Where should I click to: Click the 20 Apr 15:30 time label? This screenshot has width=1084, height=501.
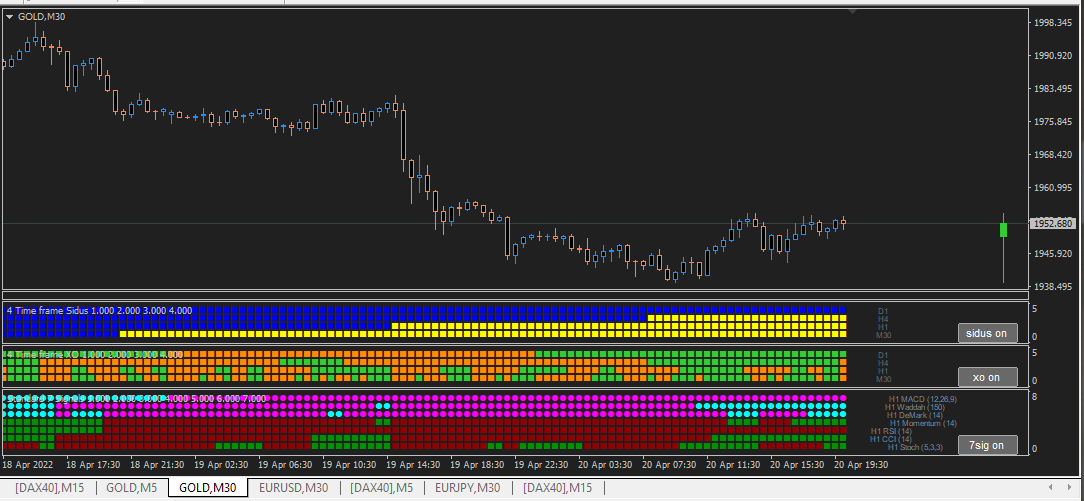[x=798, y=465]
